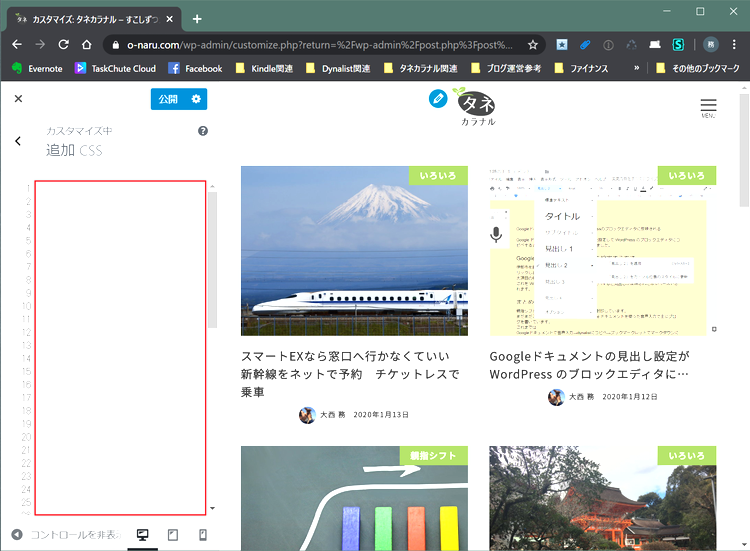Click the CSS editor scrollbar thumb
Screen dimensions: 750x551
(212, 260)
